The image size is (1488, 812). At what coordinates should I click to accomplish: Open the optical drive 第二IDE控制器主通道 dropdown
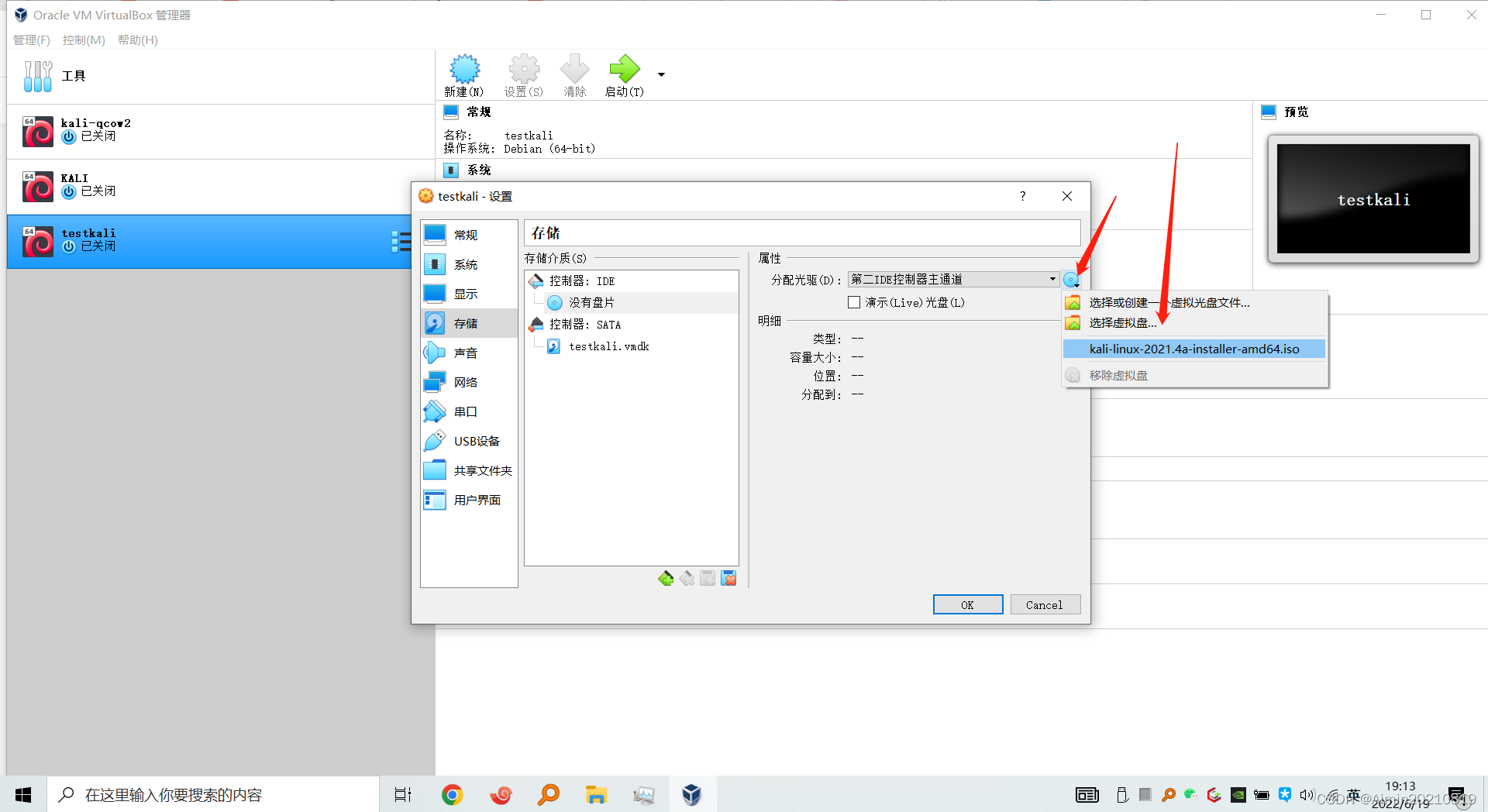(x=953, y=279)
